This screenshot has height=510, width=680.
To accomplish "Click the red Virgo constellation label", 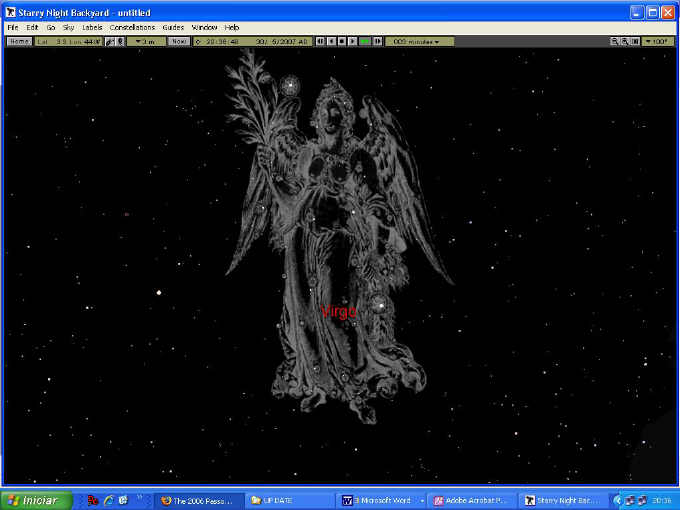I will [339, 311].
